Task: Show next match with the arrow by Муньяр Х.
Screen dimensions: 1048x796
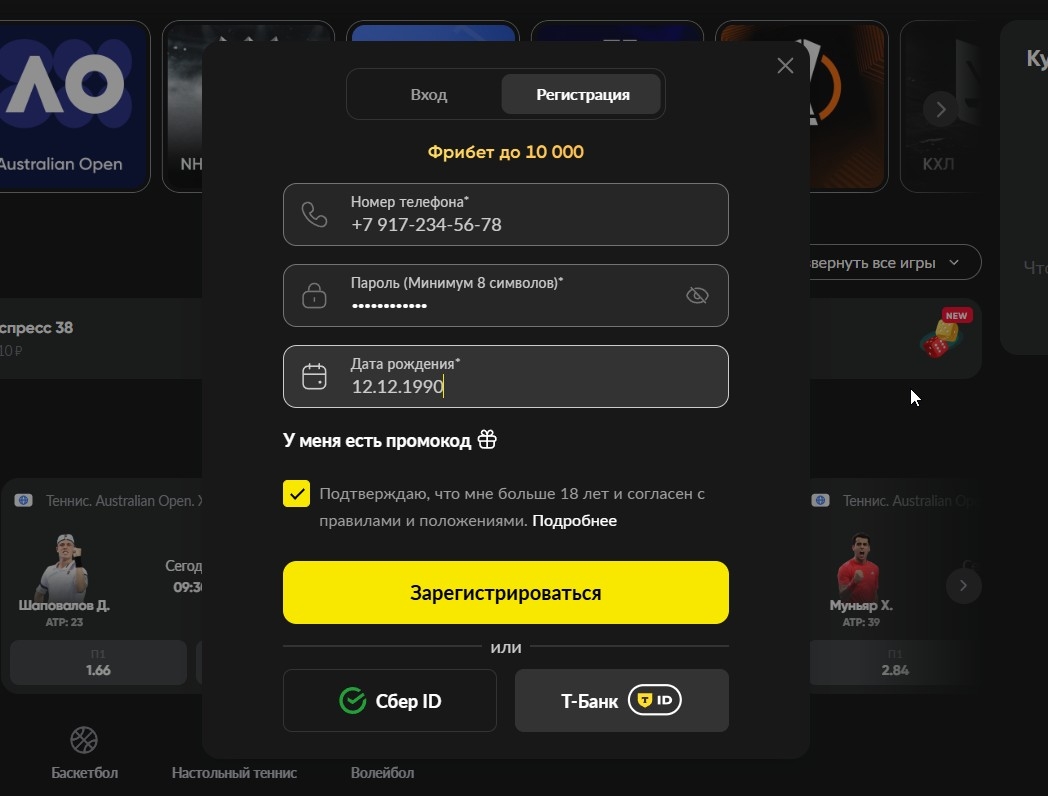Action: [x=963, y=585]
